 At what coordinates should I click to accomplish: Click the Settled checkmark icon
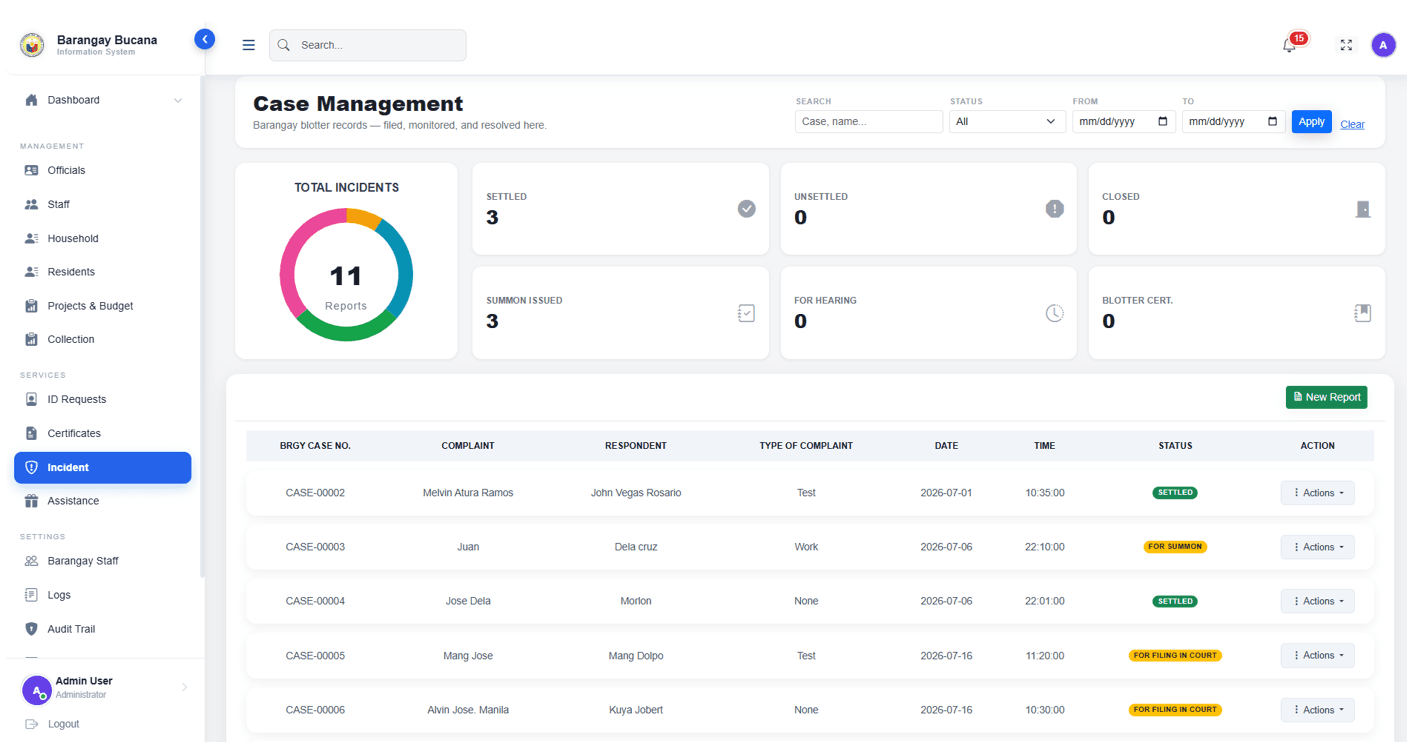click(747, 208)
